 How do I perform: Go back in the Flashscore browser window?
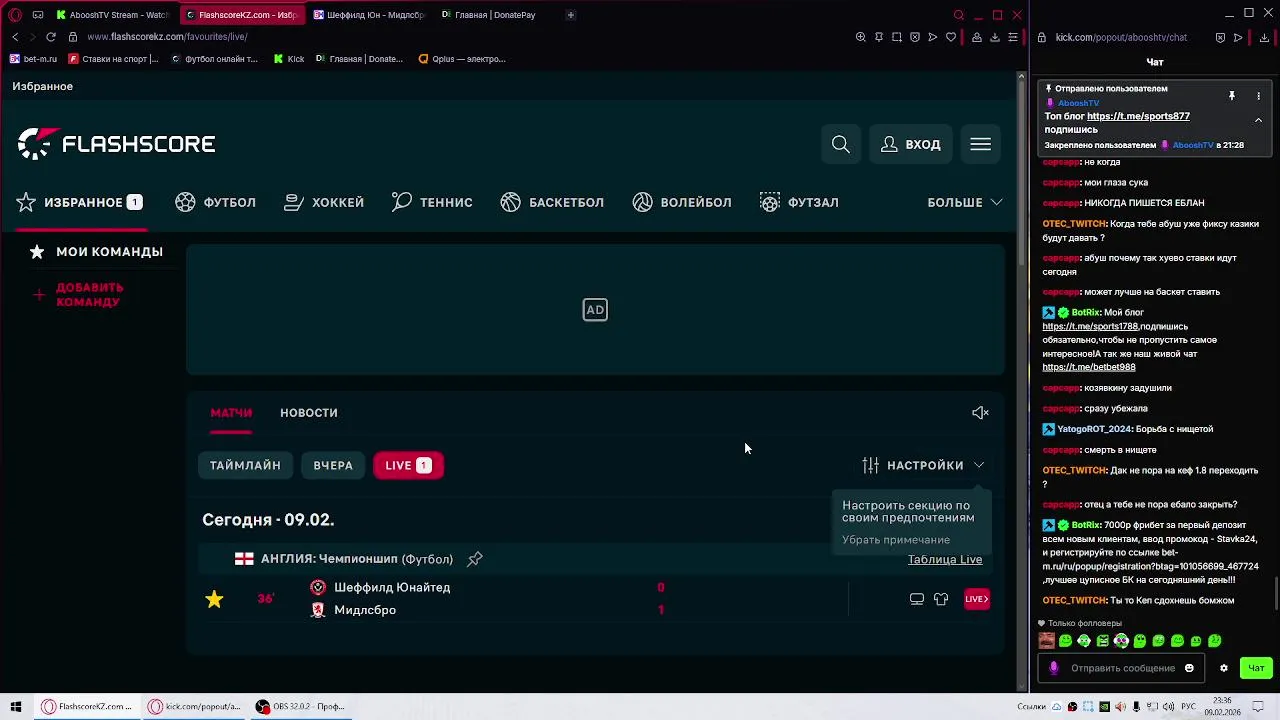(x=15, y=37)
